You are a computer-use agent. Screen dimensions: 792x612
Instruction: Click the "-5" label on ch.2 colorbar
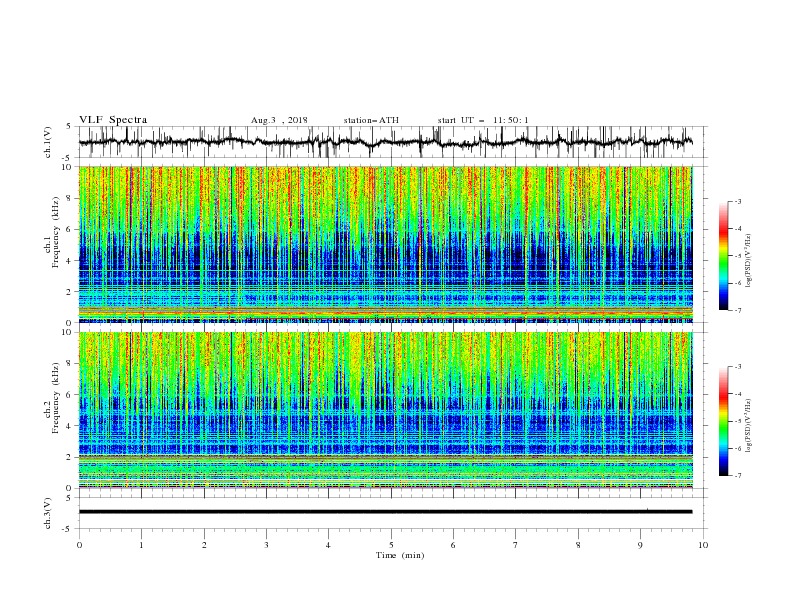pos(738,421)
